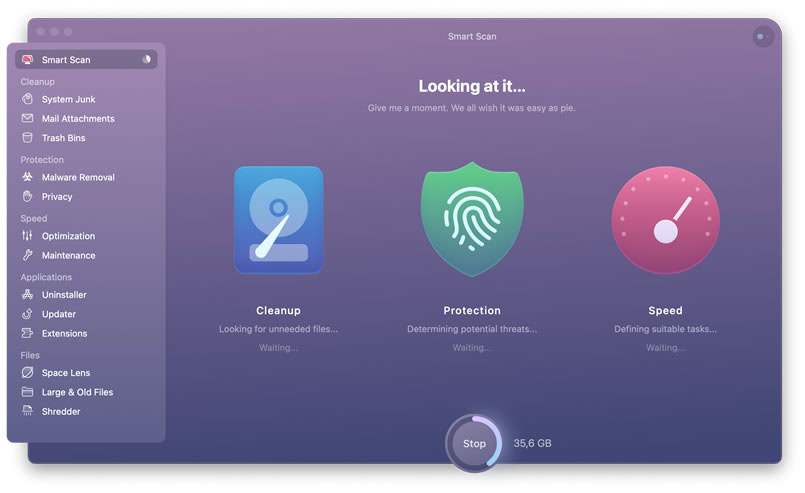This screenshot has width=805, height=493.
Task: Click the Trash Bins icon
Action: pos(27,138)
